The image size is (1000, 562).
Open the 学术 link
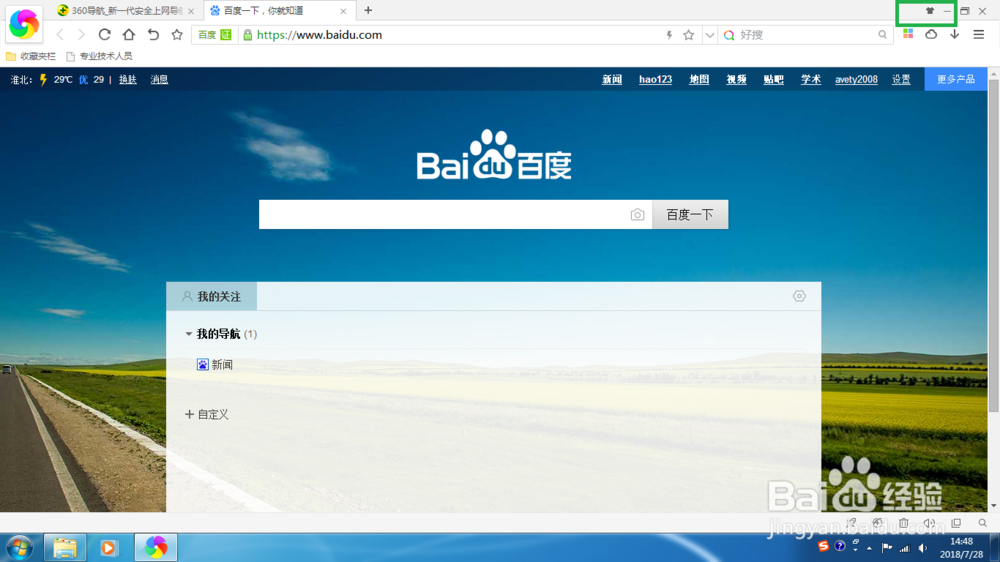tap(811, 80)
